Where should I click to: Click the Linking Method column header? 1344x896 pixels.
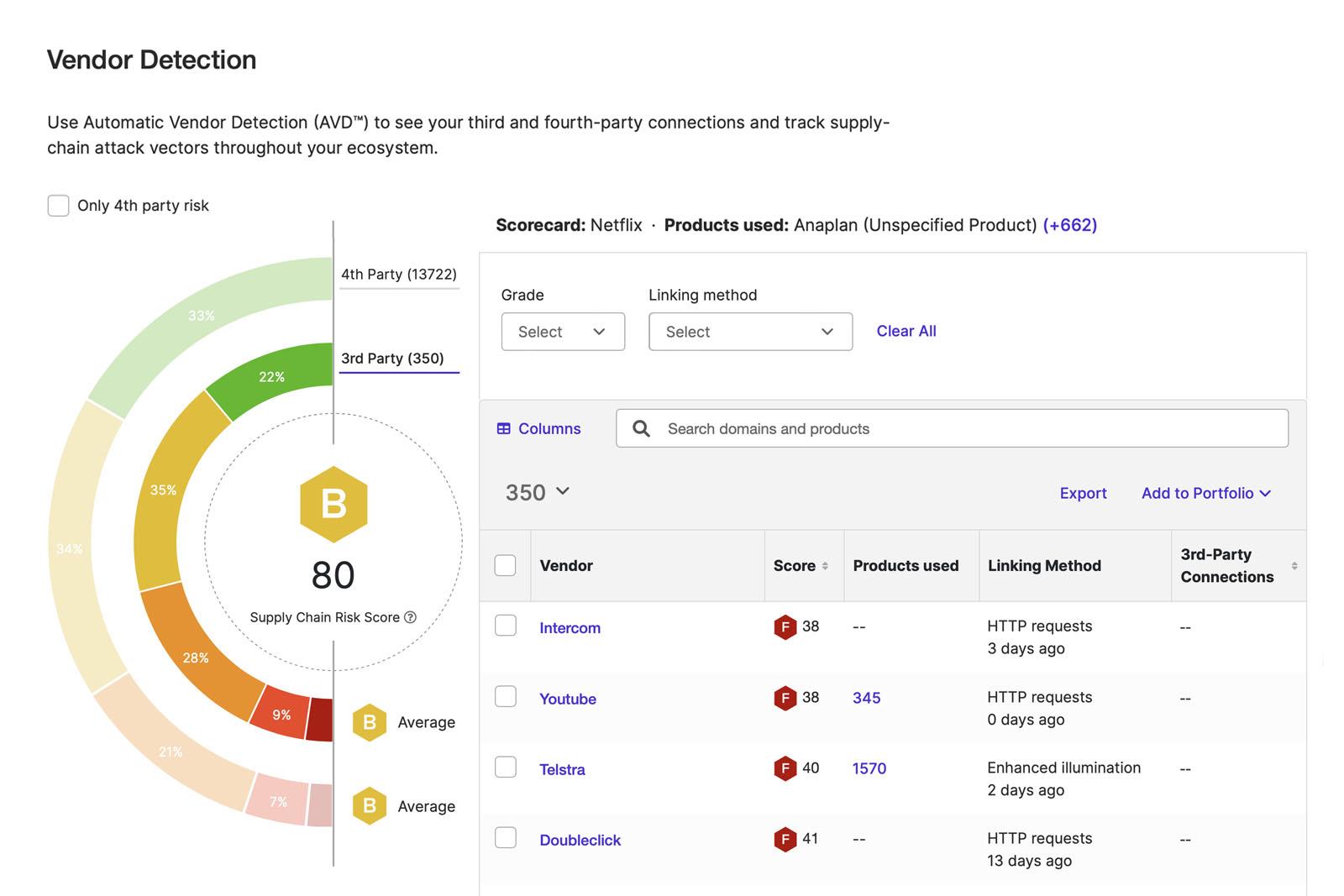1044,566
